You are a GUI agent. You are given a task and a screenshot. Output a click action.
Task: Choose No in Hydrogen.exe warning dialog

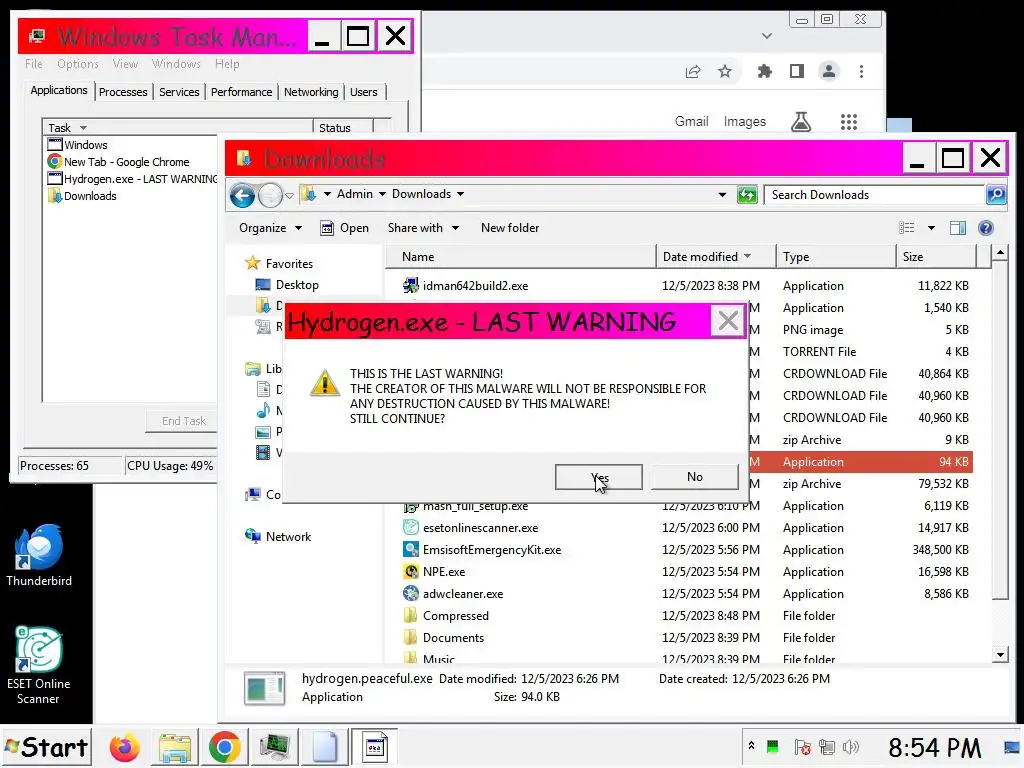[694, 477]
